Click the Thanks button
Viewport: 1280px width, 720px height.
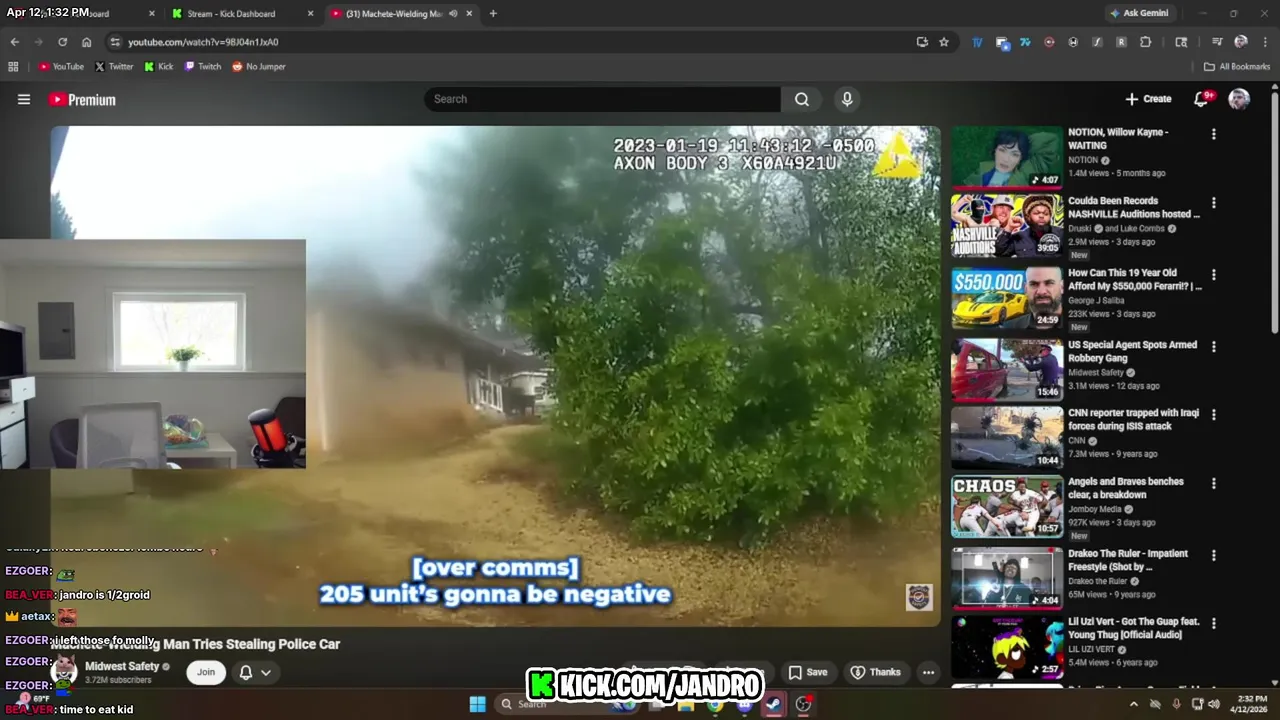click(876, 672)
